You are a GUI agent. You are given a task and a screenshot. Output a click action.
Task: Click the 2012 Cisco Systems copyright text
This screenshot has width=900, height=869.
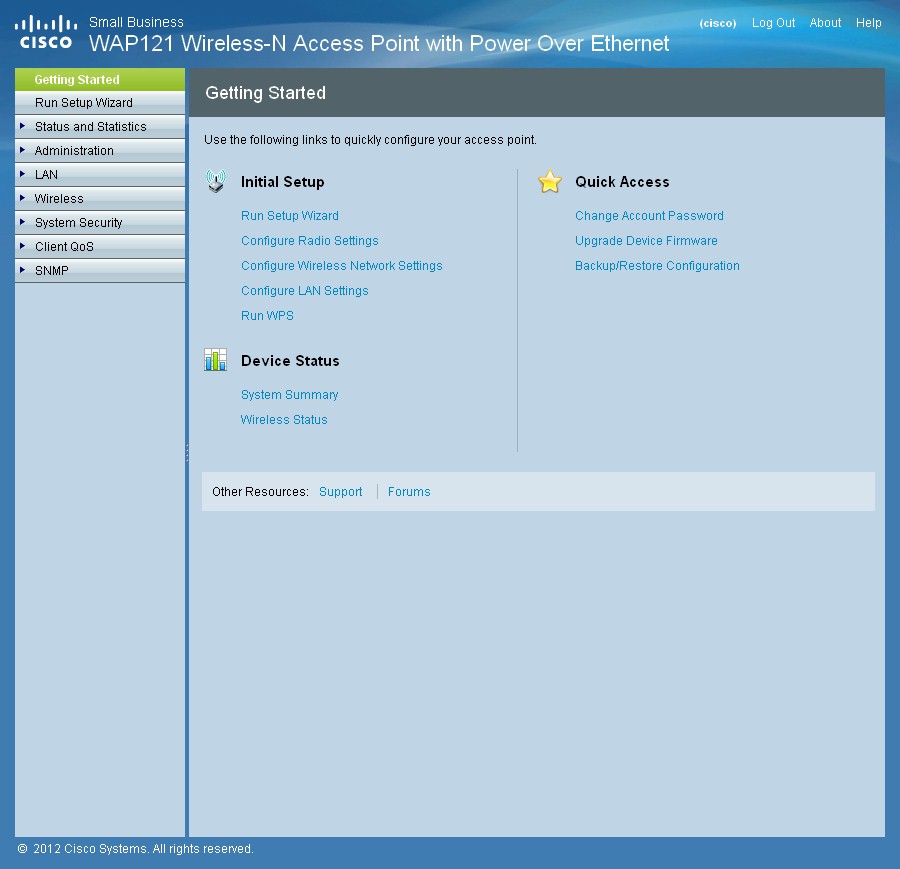135,849
